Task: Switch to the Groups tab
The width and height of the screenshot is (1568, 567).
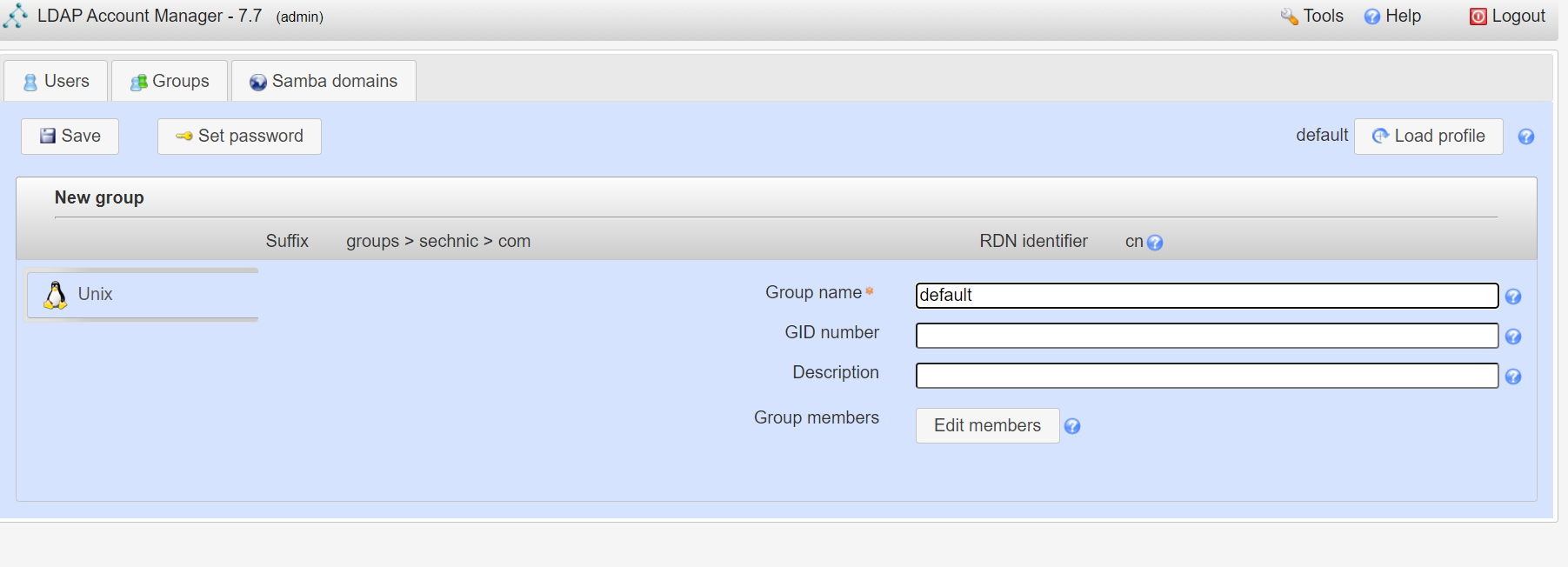Action: (170, 81)
